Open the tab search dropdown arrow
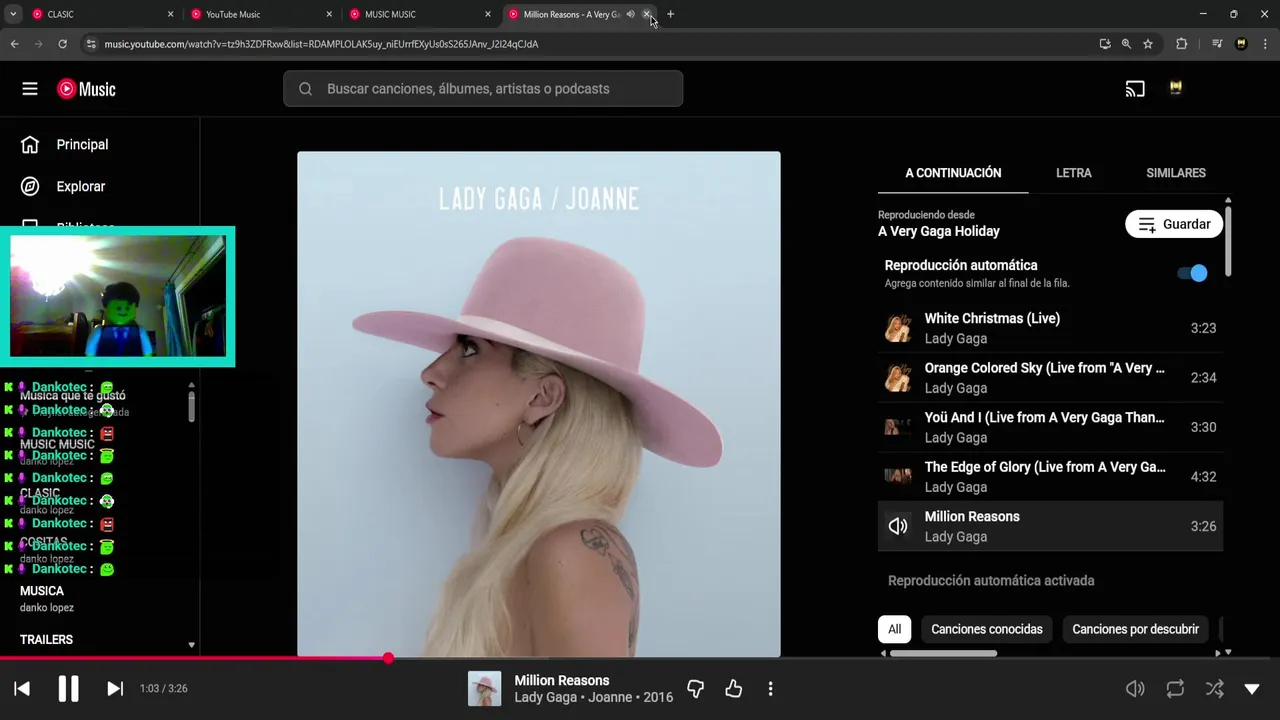Screen dimensions: 1280x720 click(x=13, y=14)
